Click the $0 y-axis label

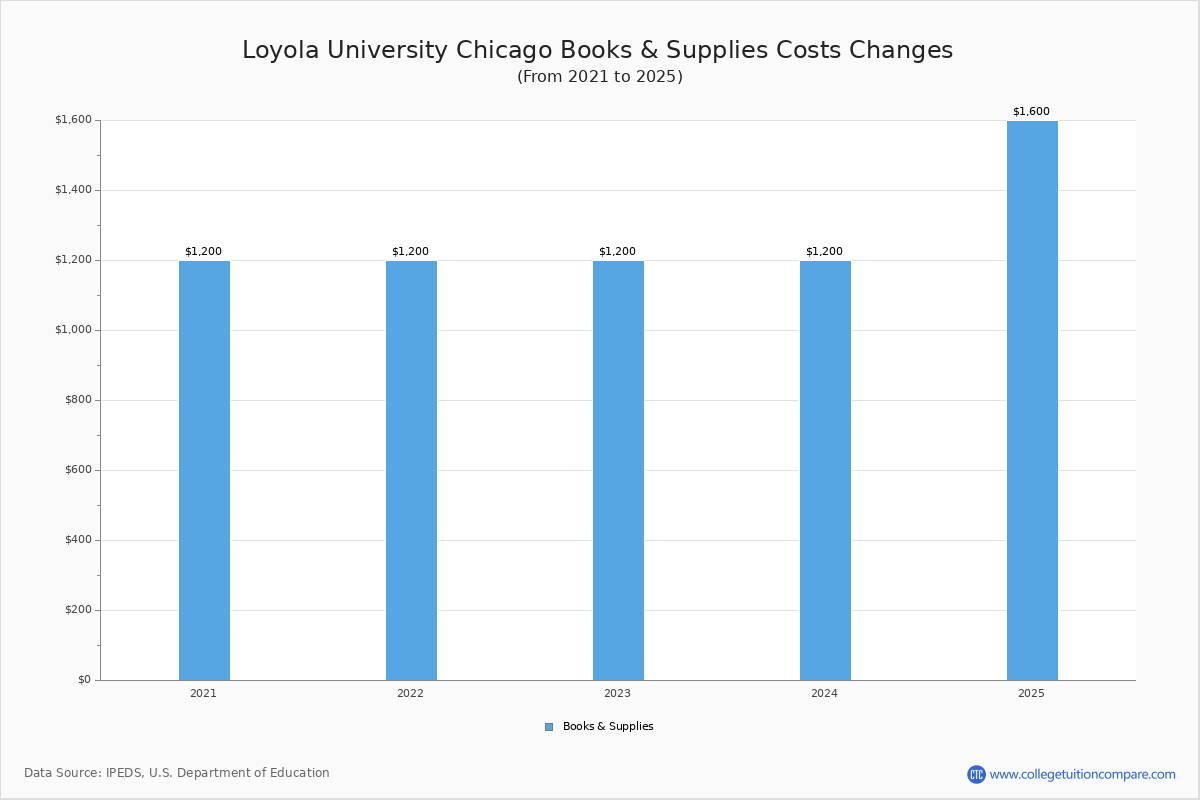click(x=84, y=680)
